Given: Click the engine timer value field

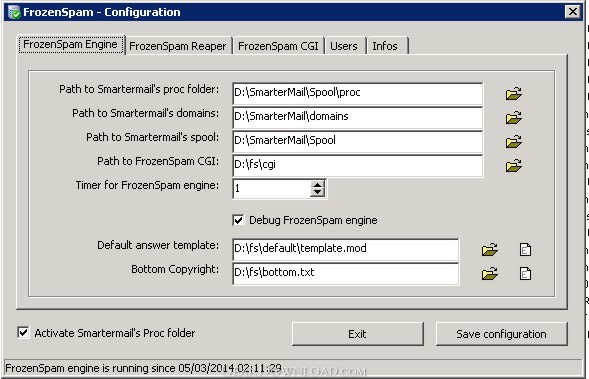Looking at the screenshot, I should [272, 189].
